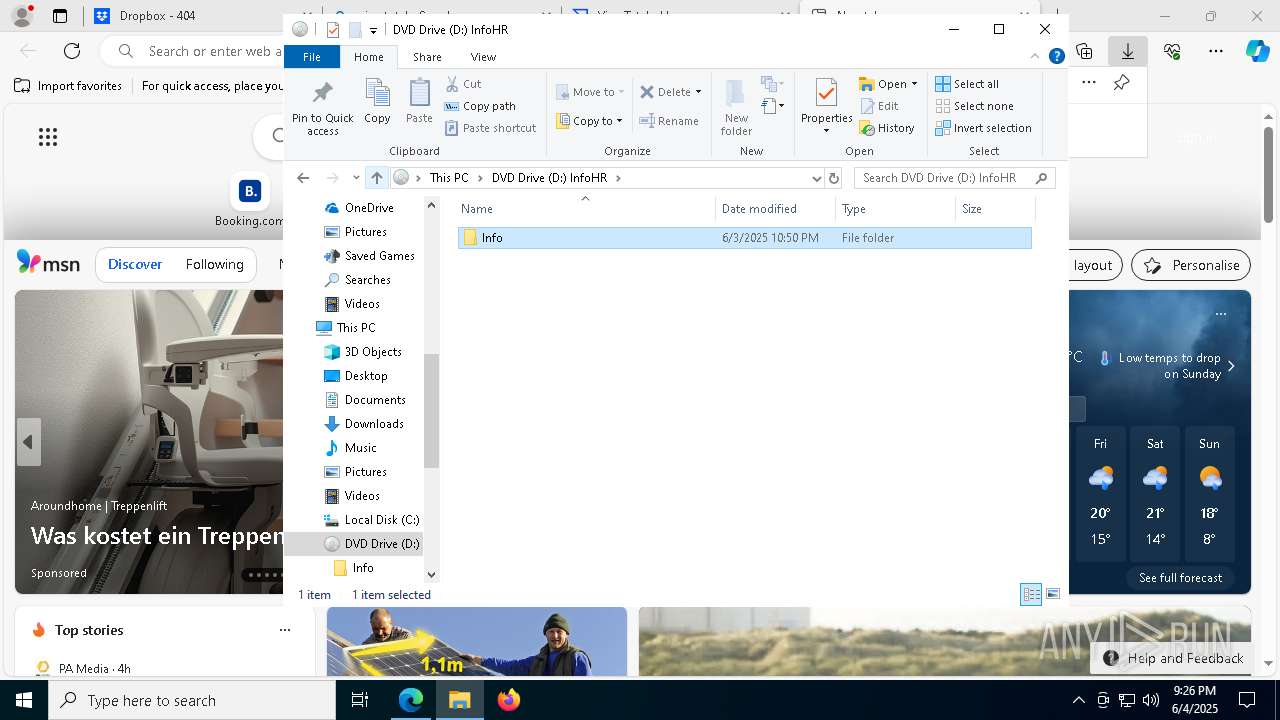Switch to the View ribbon tab
This screenshot has height=720, width=1280.
coord(483,57)
